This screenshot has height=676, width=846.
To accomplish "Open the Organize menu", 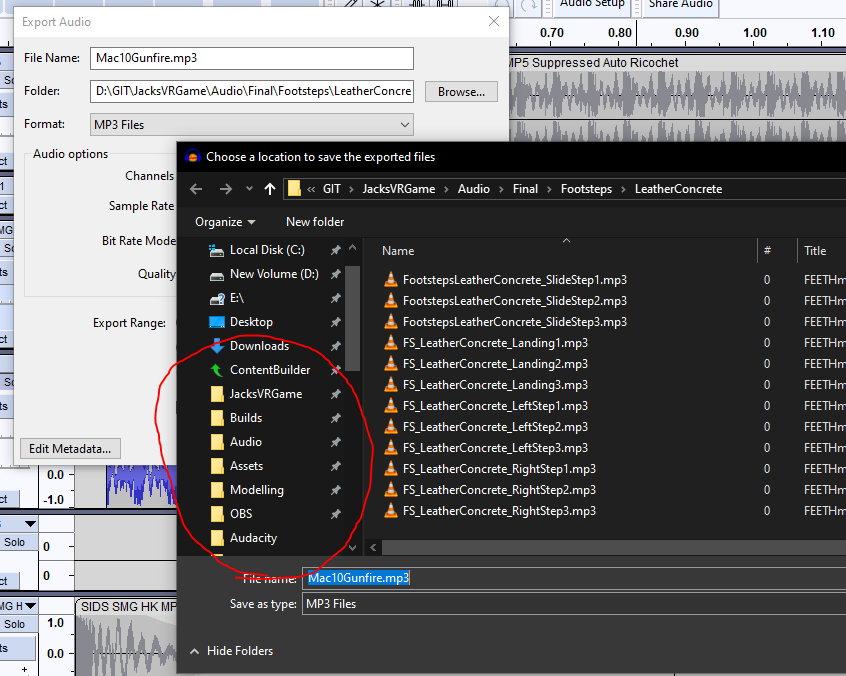I will coord(225,222).
